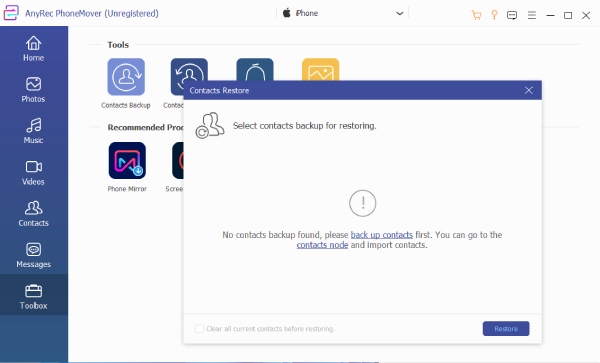Open the feedback chat icon
The width and height of the screenshot is (600, 363).
pos(512,15)
